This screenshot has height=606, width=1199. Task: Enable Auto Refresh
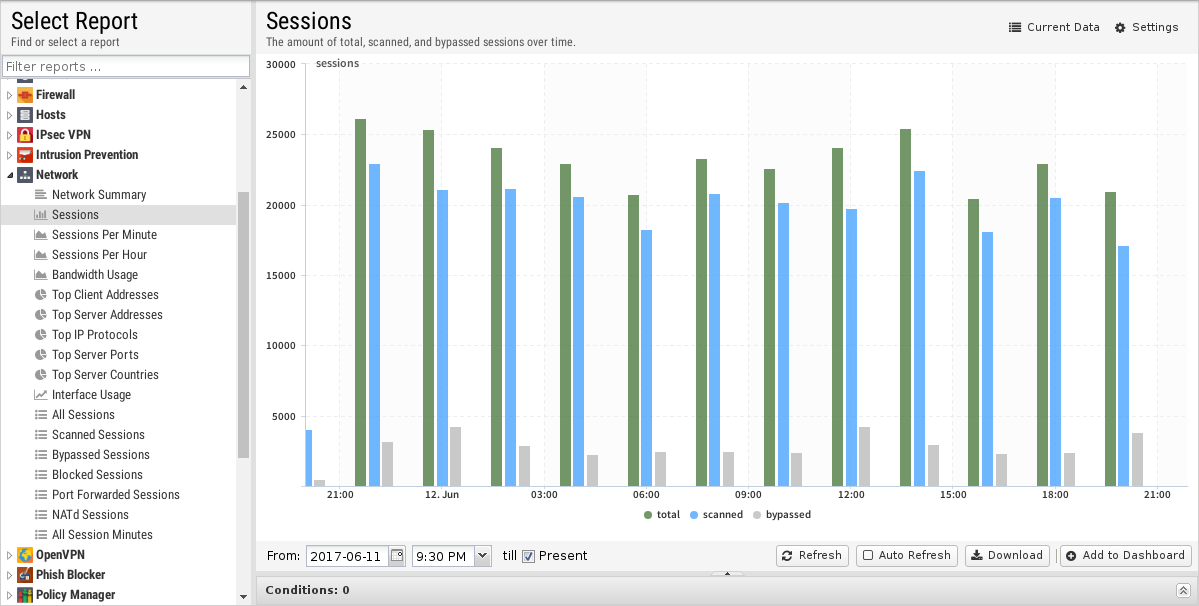pyautogui.click(x=907, y=556)
